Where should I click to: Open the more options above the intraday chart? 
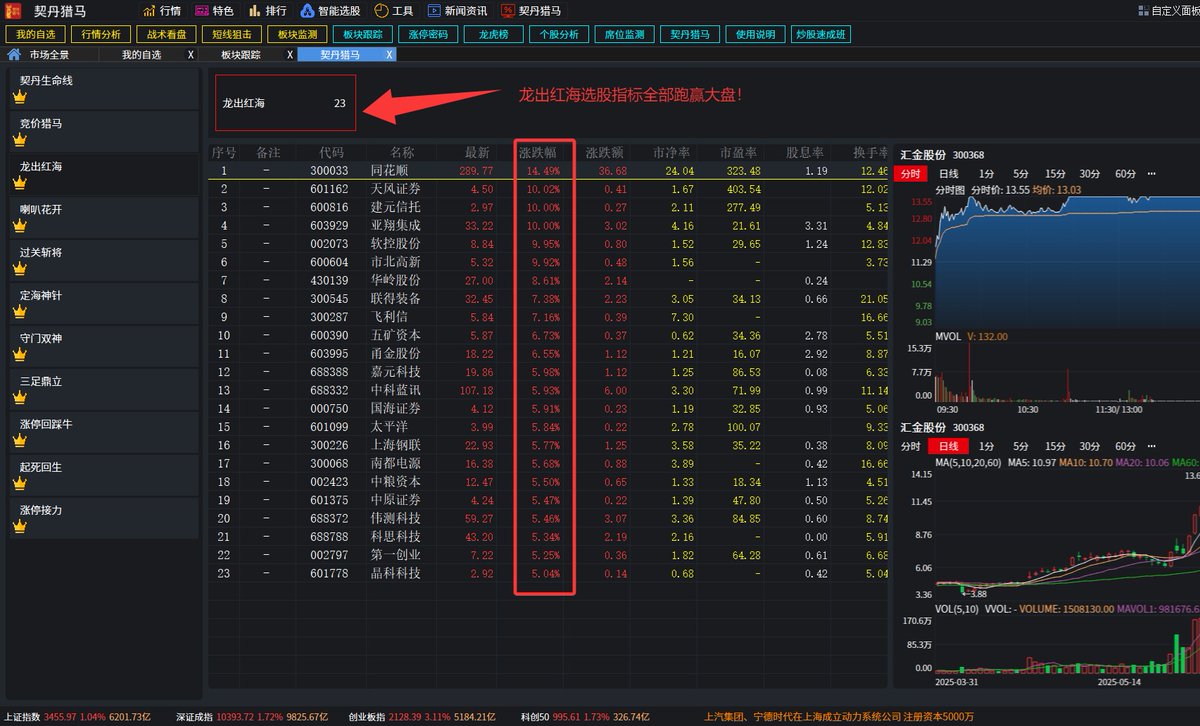click(x=1152, y=174)
